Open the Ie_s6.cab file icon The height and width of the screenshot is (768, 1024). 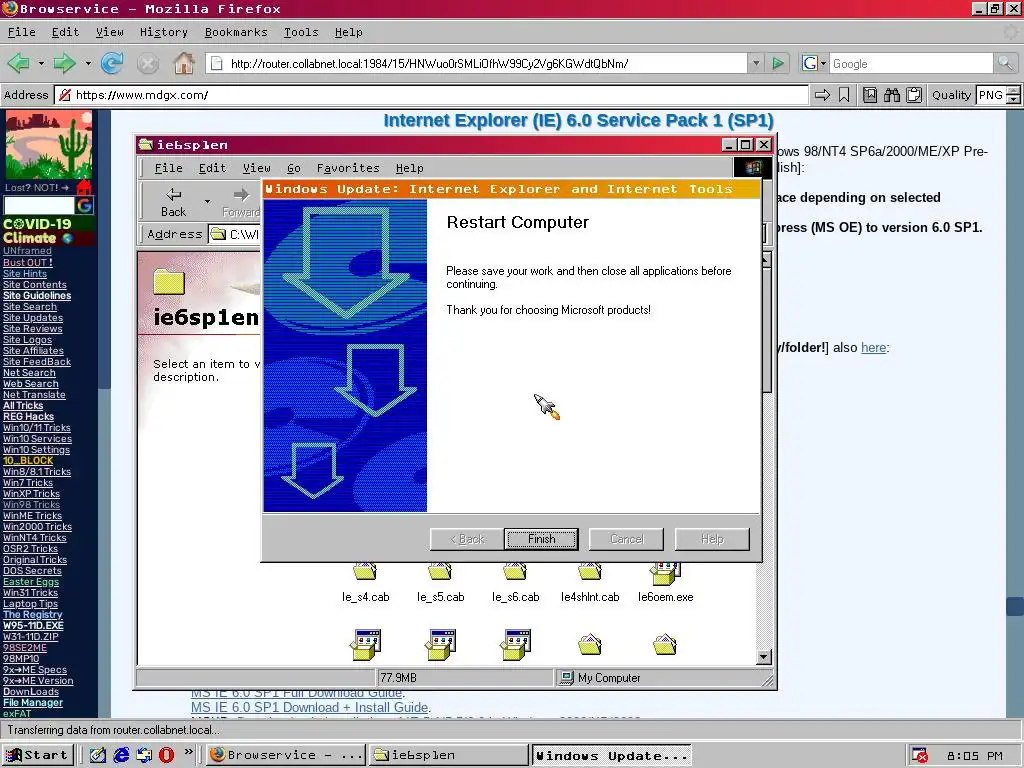pyautogui.click(x=515, y=573)
